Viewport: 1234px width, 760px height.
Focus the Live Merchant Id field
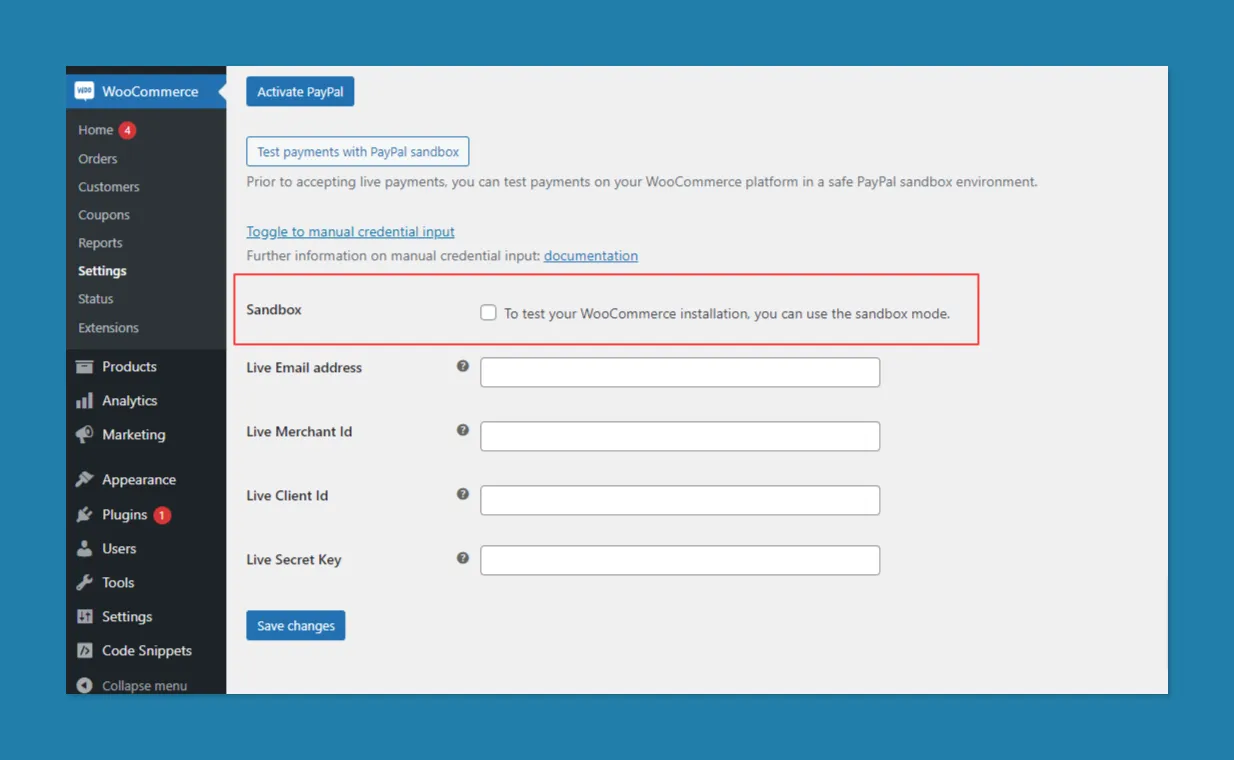tap(680, 436)
